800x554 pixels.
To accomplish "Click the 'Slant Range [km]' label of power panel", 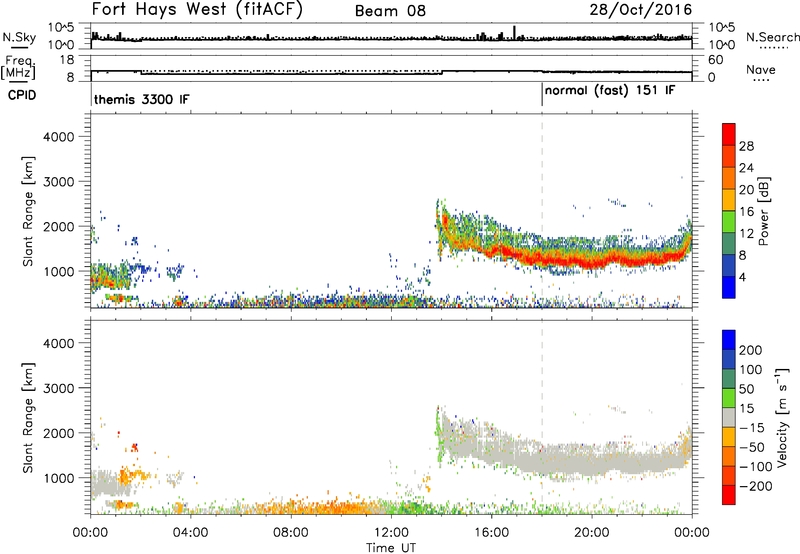I will coord(28,211).
